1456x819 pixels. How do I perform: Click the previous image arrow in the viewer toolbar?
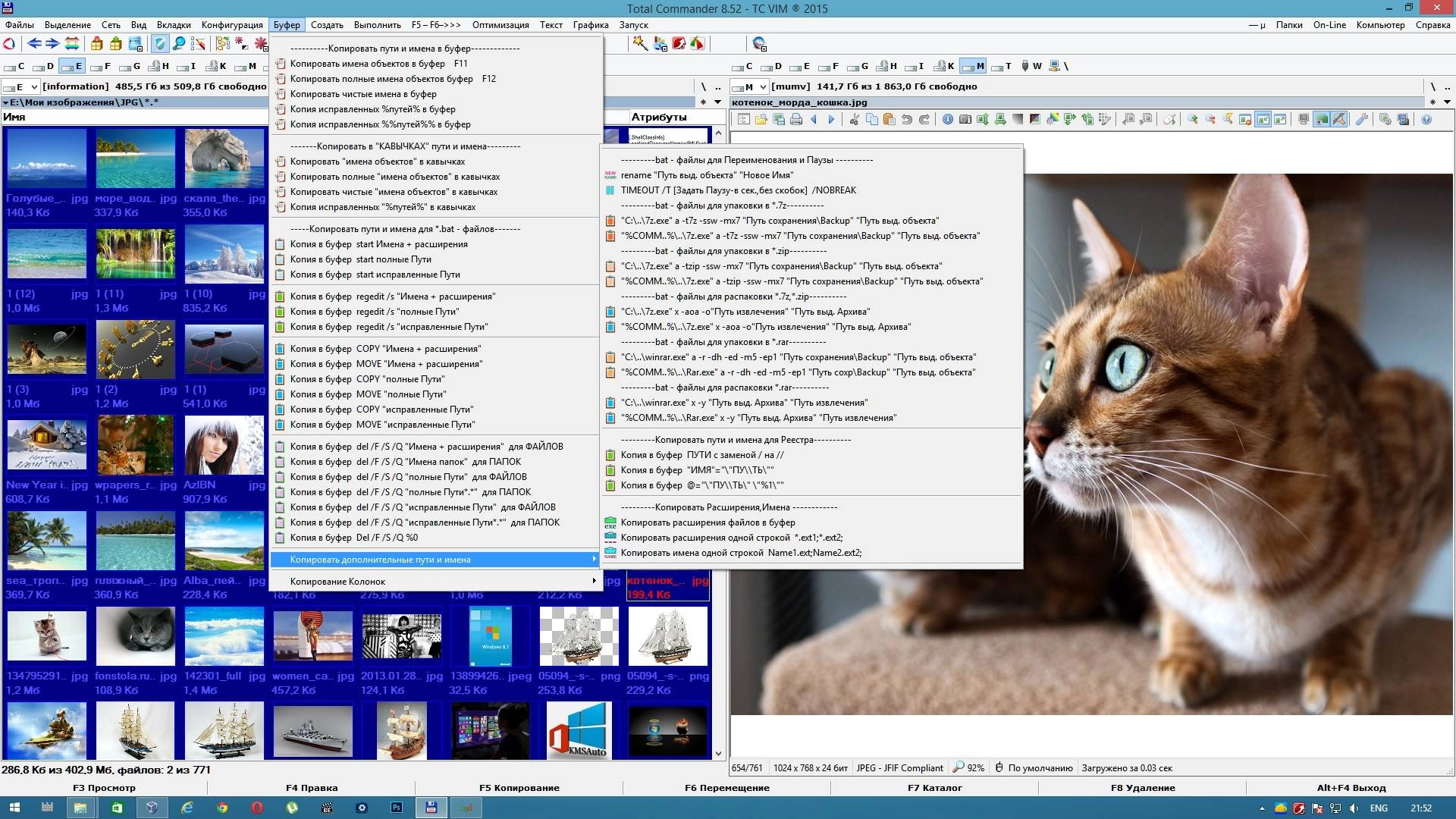(814, 119)
